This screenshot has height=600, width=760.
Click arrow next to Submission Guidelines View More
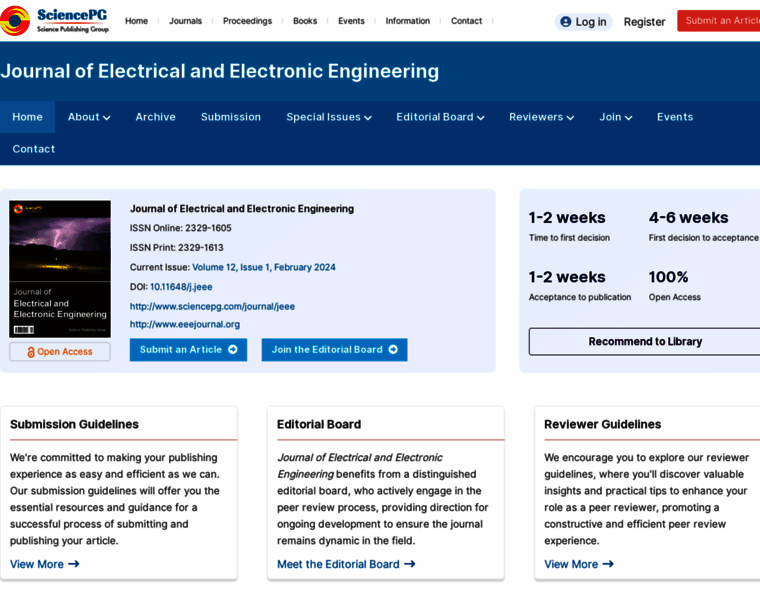click(73, 564)
